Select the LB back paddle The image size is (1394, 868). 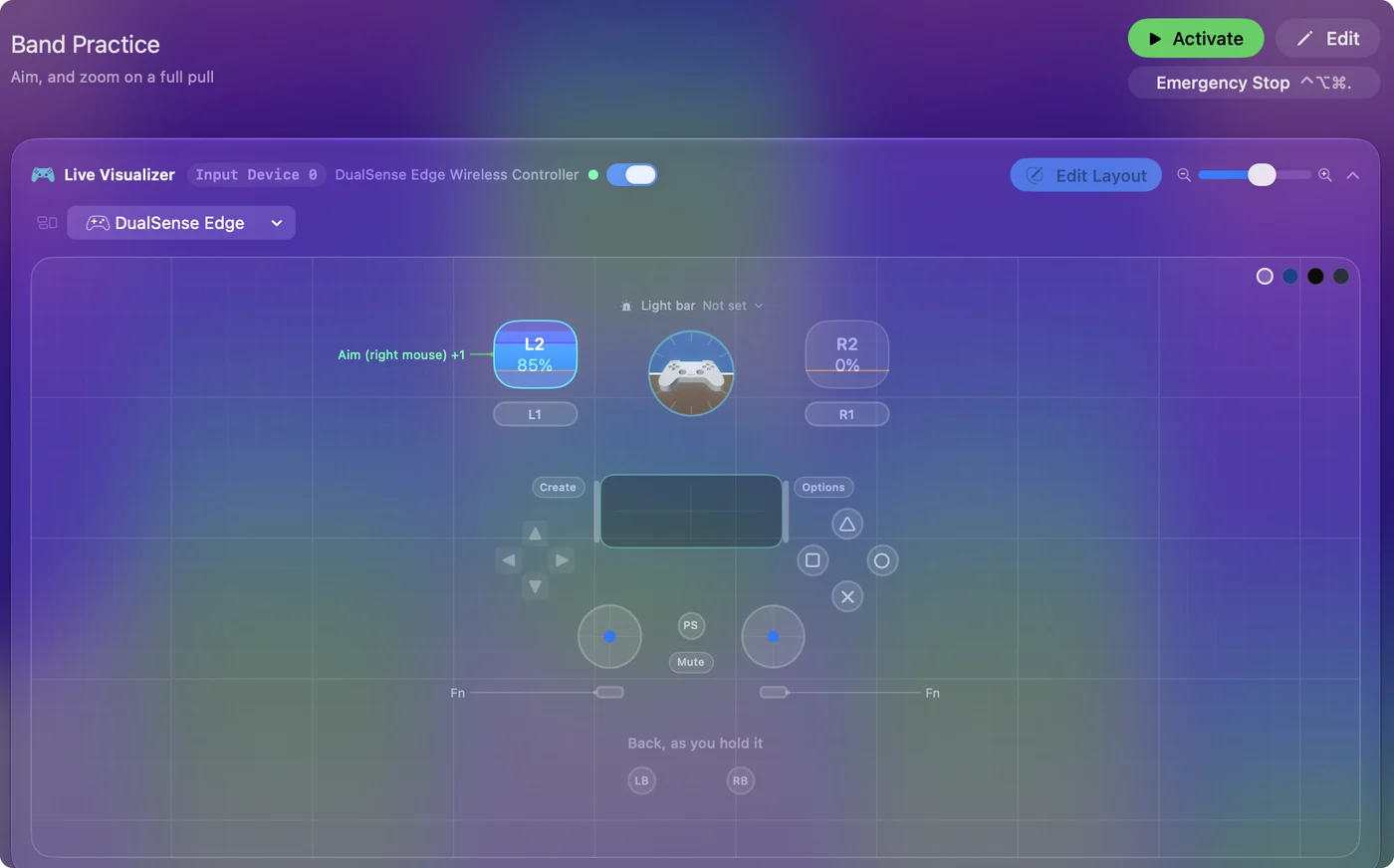click(x=642, y=781)
